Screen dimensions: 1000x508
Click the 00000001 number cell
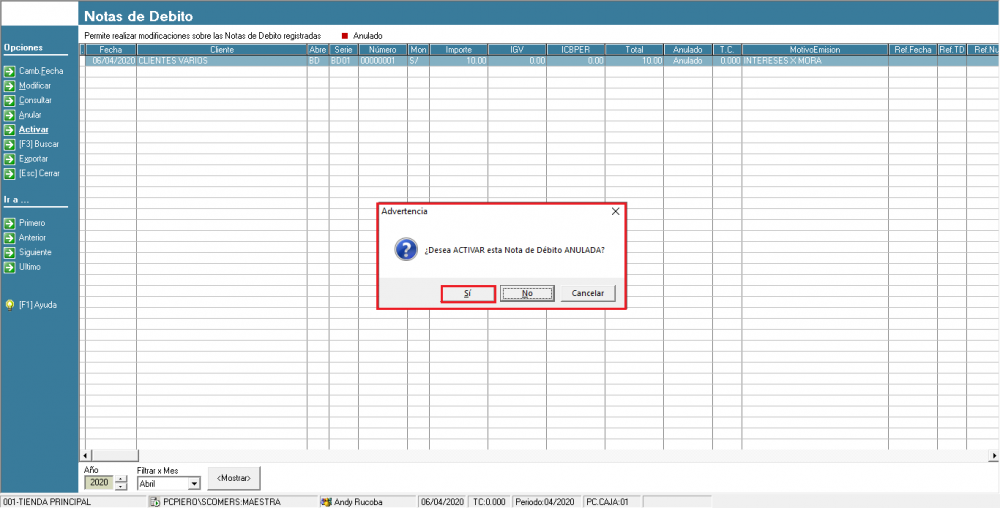pyautogui.click(x=383, y=61)
